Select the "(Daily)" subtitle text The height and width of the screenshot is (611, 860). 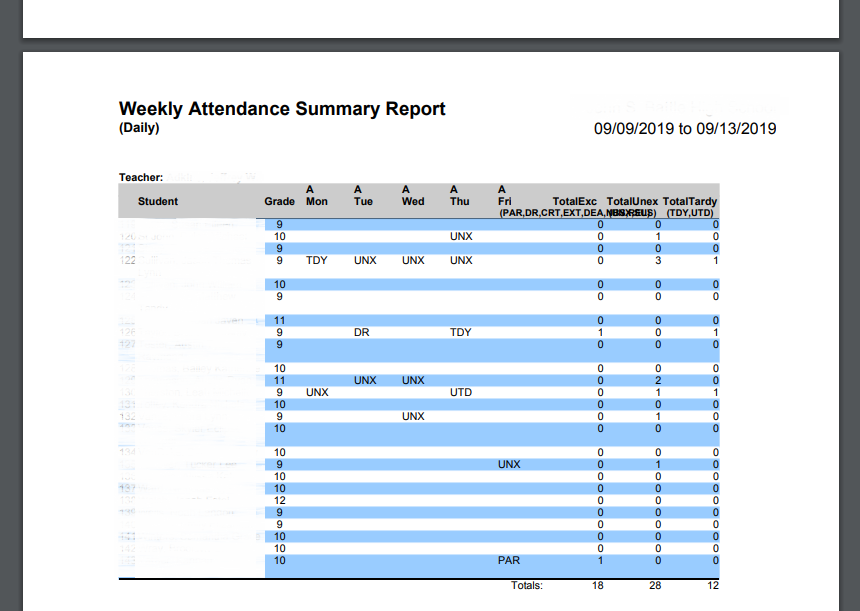139,128
